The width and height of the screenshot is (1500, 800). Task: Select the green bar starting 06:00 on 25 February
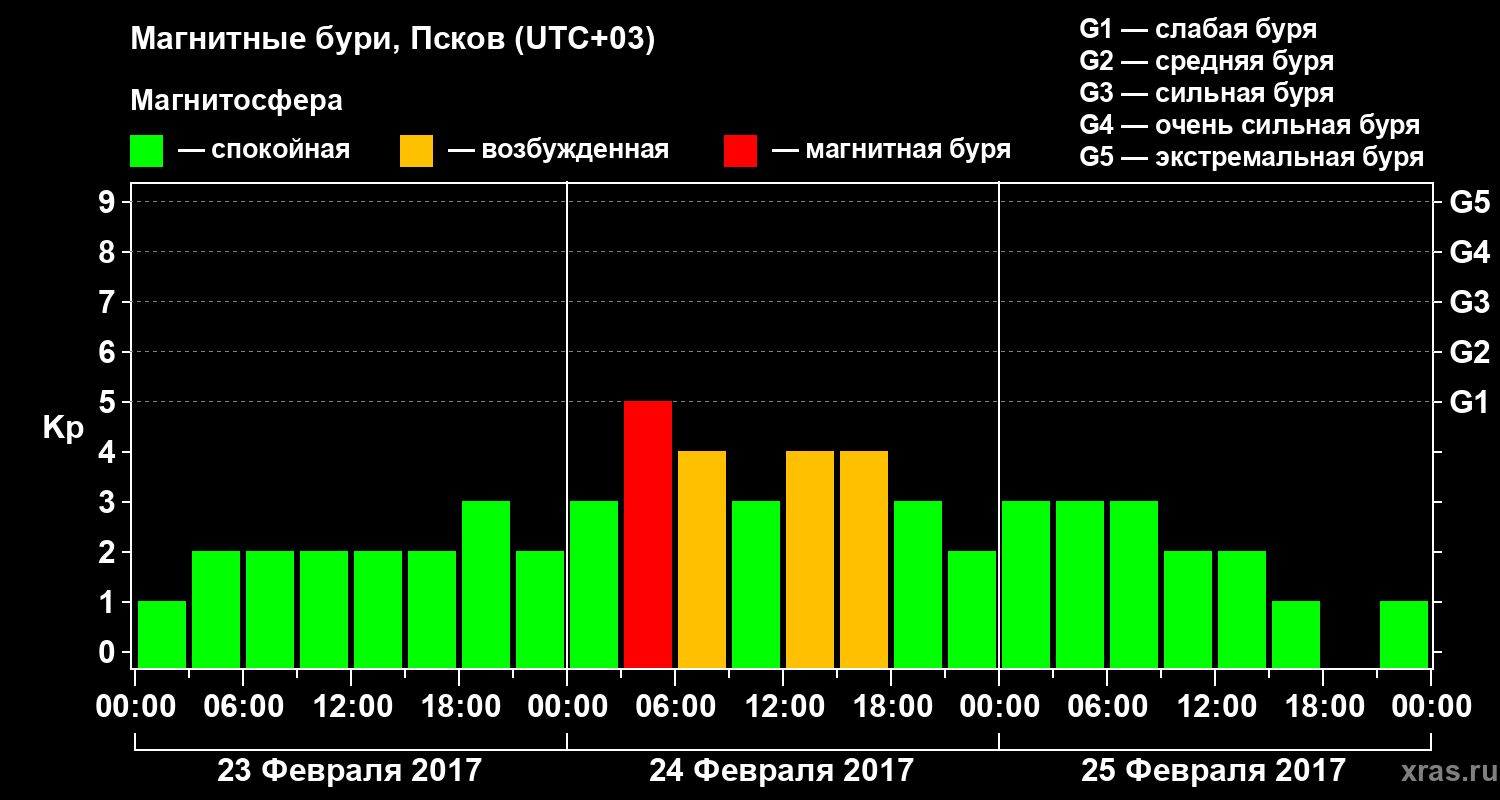pos(1134,584)
